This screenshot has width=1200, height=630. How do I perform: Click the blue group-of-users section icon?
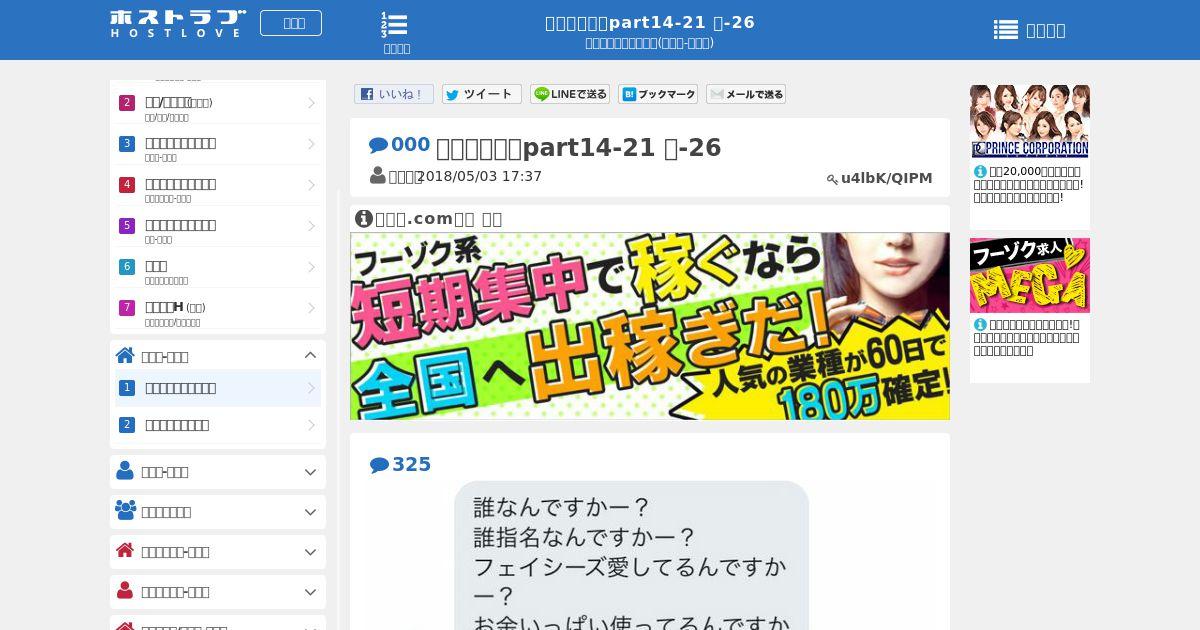[x=125, y=510]
